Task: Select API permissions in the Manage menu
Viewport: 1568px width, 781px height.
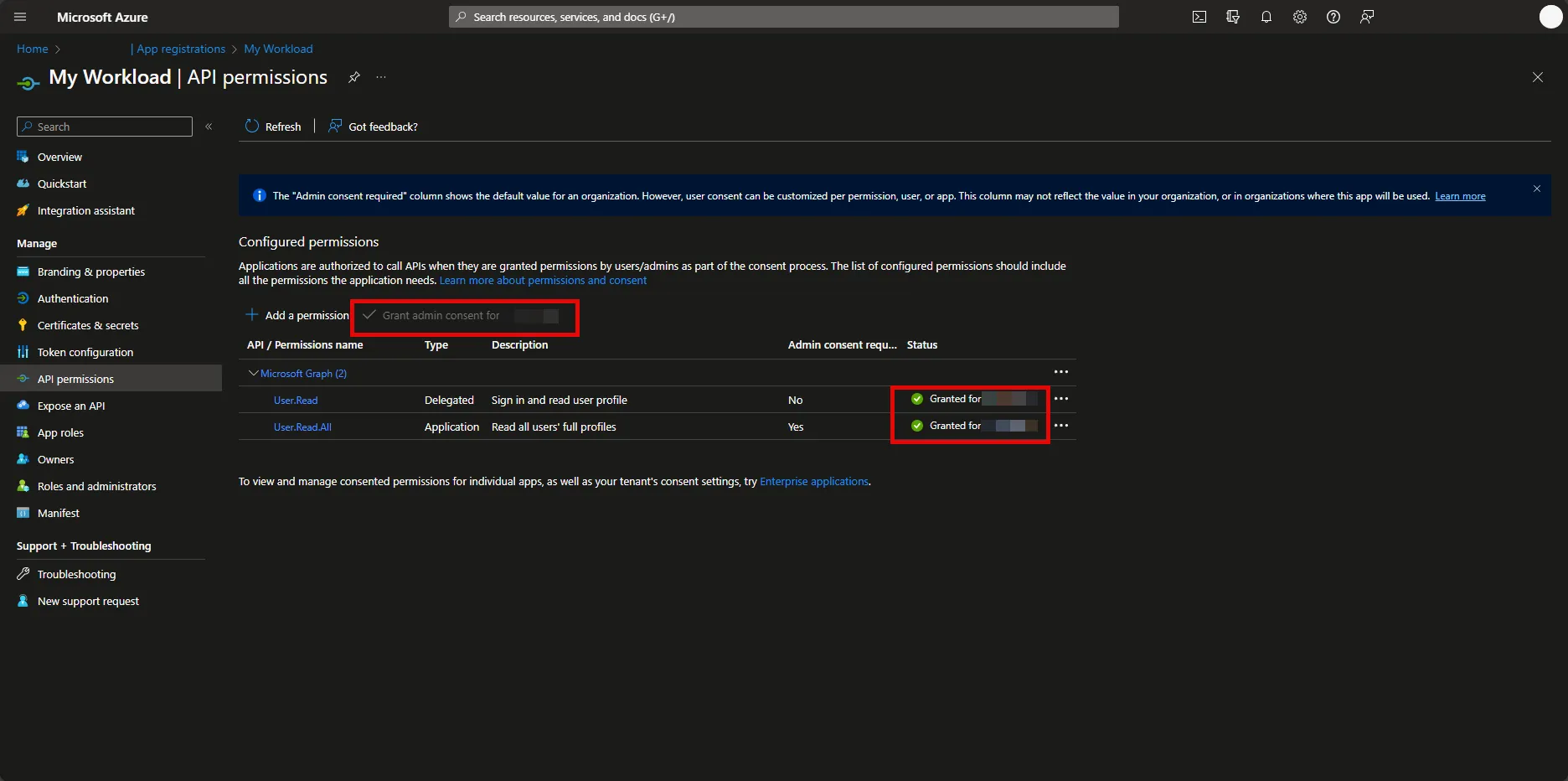Action: [x=77, y=378]
